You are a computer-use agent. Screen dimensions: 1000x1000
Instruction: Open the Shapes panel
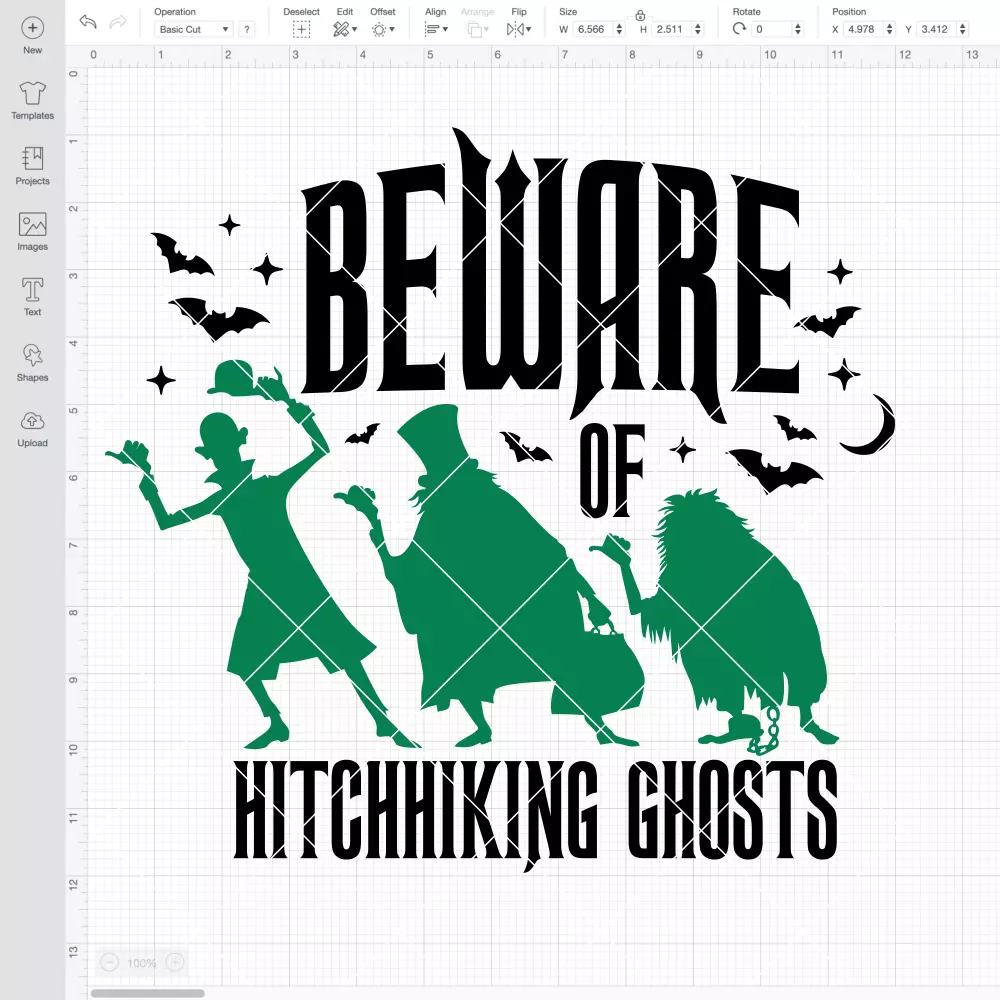[33, 363]
